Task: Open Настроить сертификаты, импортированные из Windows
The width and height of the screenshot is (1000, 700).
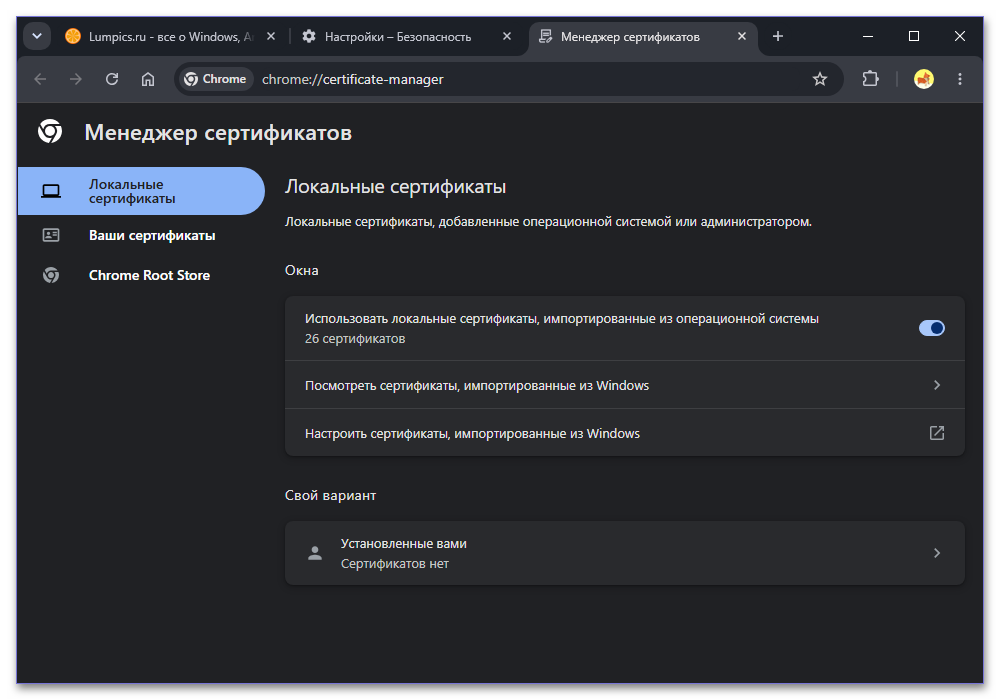Action: click(624, 433)
